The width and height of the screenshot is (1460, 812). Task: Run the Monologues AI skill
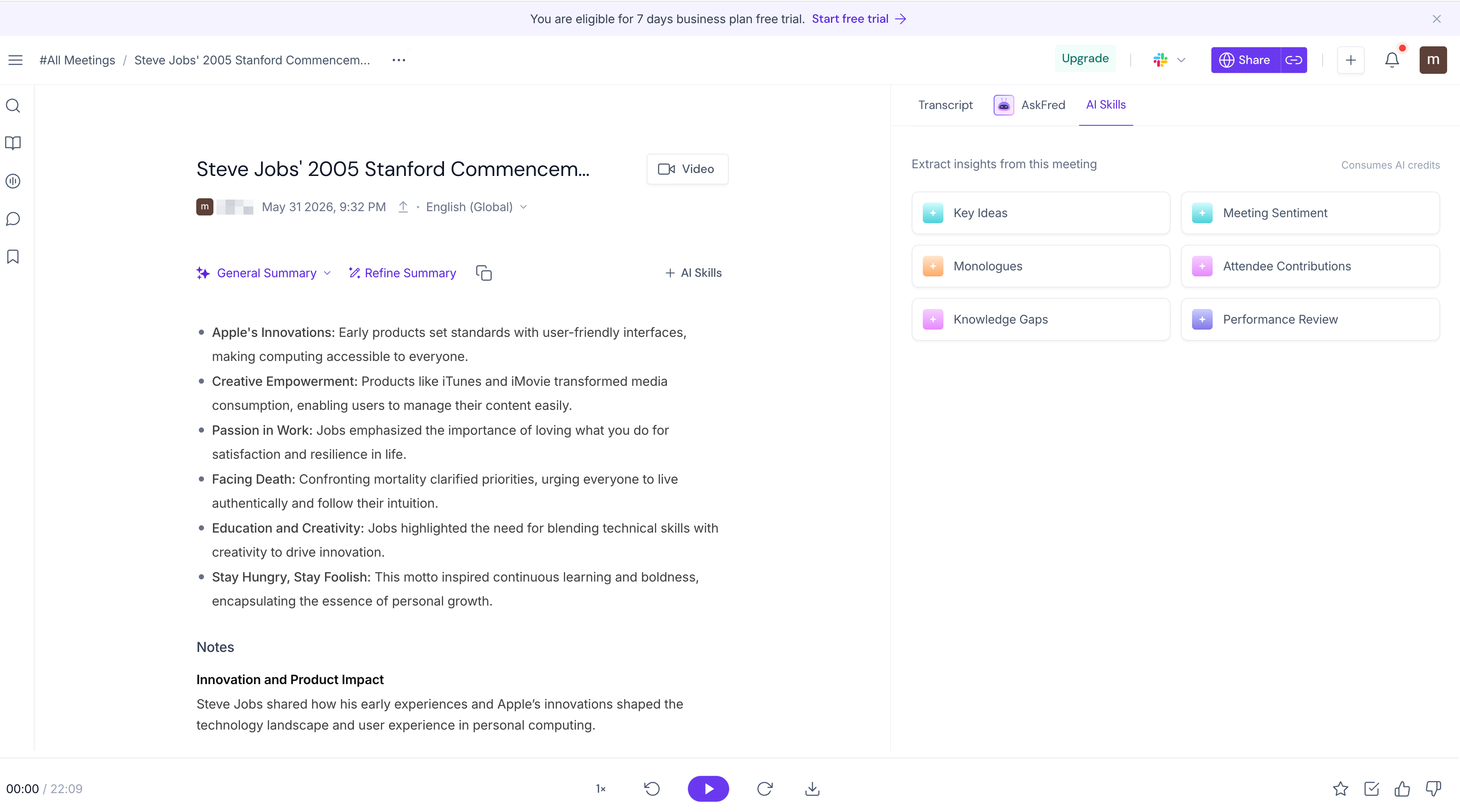(x=1040, y=267)
